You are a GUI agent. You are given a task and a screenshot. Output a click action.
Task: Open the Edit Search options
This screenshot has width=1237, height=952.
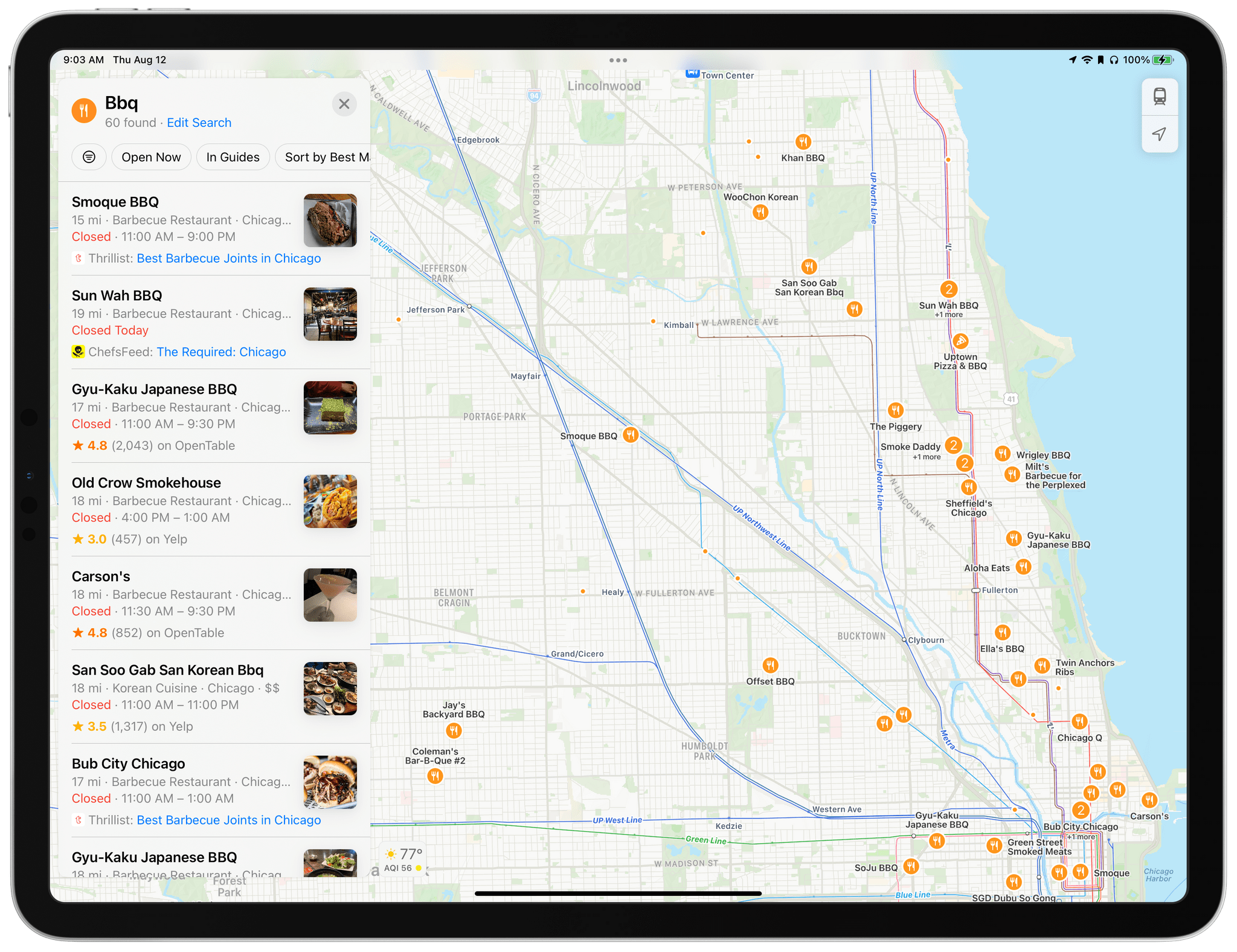coord(200,122)
